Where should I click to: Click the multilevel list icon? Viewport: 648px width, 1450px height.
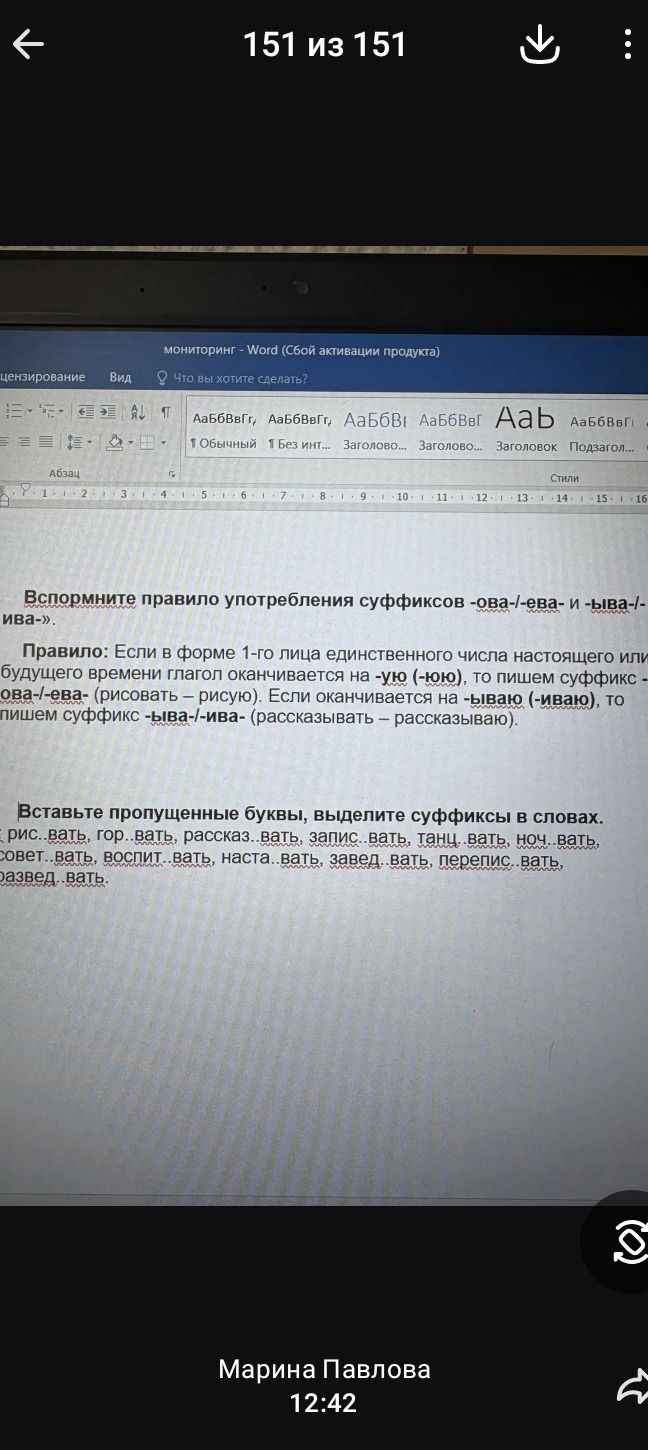tap(46, 411)
